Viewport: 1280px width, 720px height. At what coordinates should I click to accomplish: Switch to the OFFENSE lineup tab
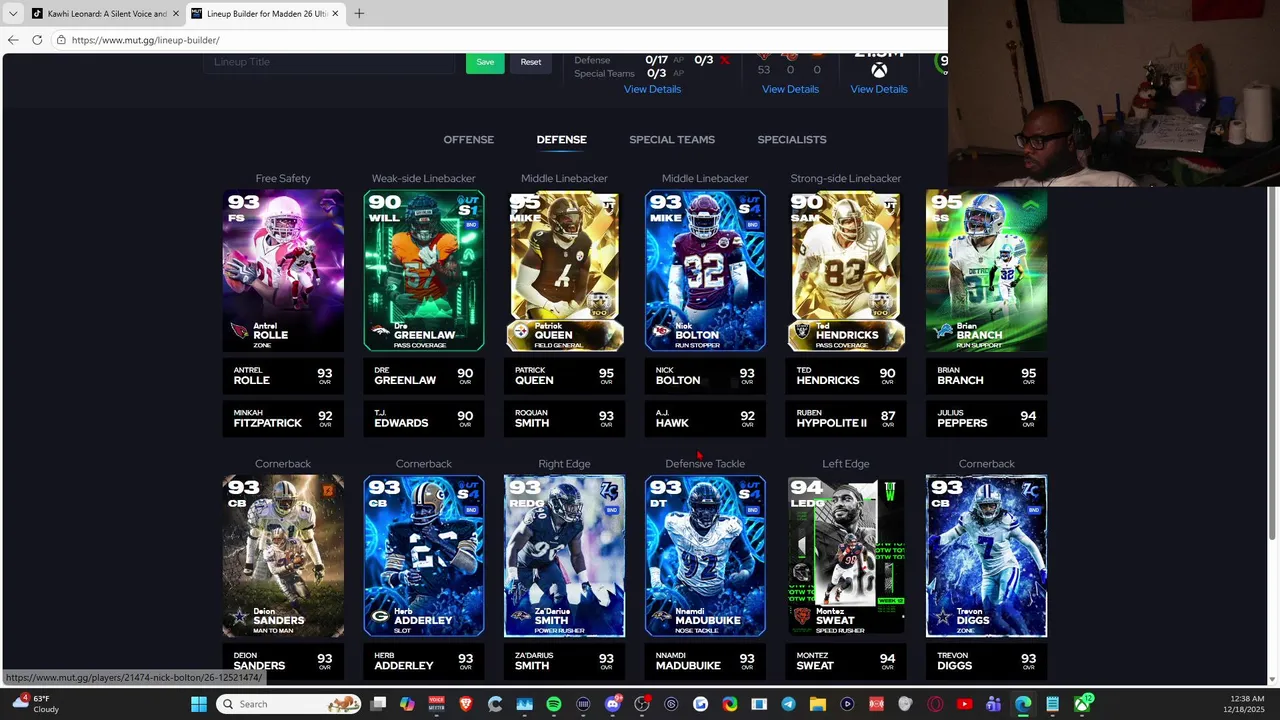[x=469, y=139]
